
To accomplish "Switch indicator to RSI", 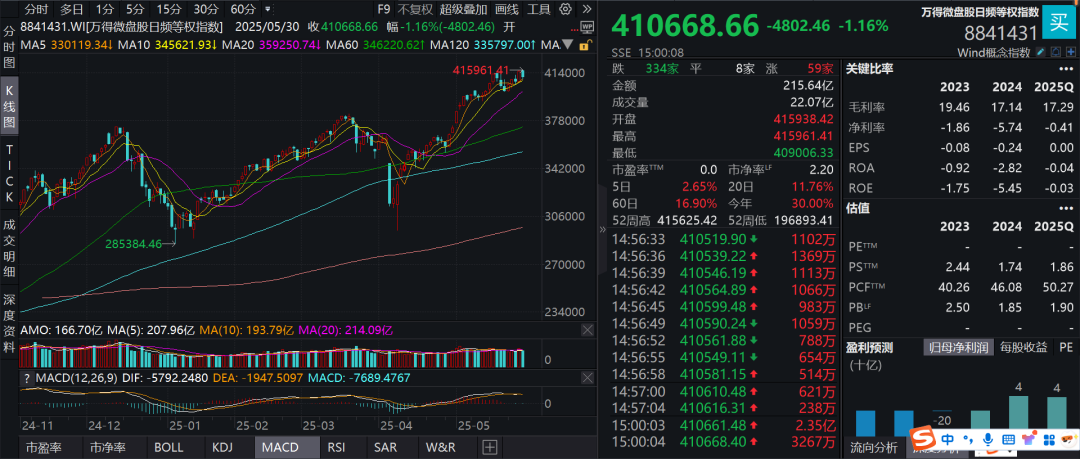I will click(336, 447).
